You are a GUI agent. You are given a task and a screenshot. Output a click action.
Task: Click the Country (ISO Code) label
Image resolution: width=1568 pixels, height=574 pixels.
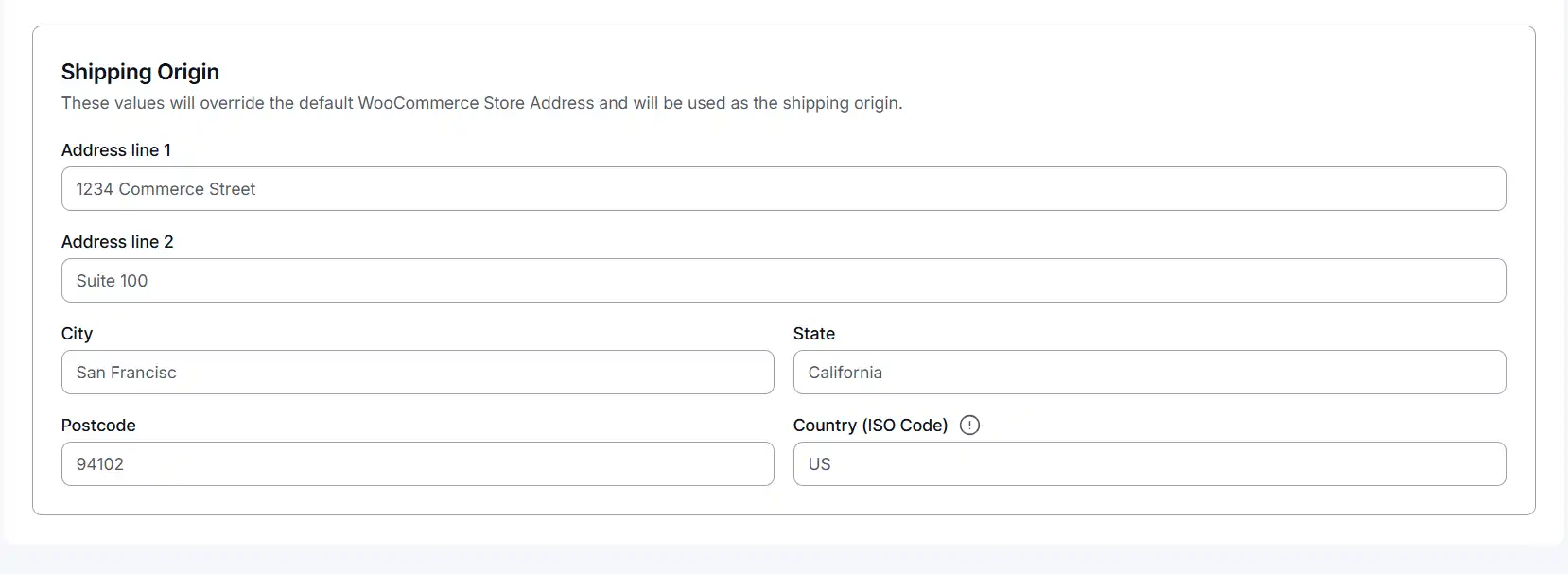(870, 426)
